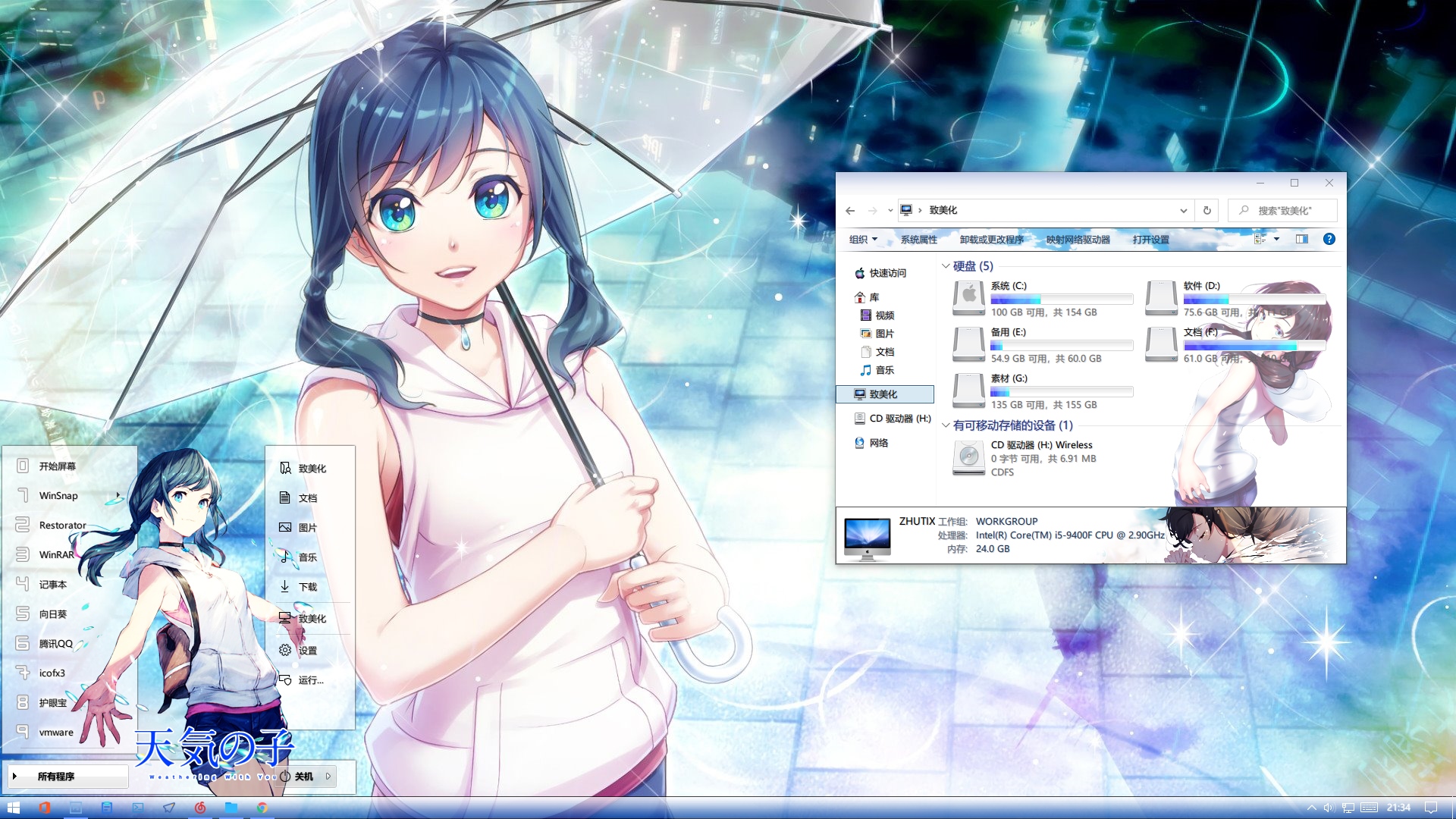Screen dimensions: 1456x819
Task: Select 网络 in navigation pane
Action: pyautogui.click(x=878, y=442)
